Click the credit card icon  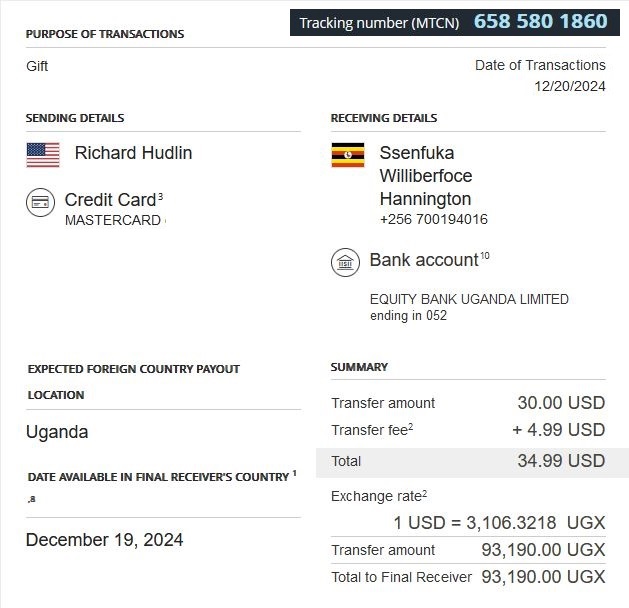(41, 202)
